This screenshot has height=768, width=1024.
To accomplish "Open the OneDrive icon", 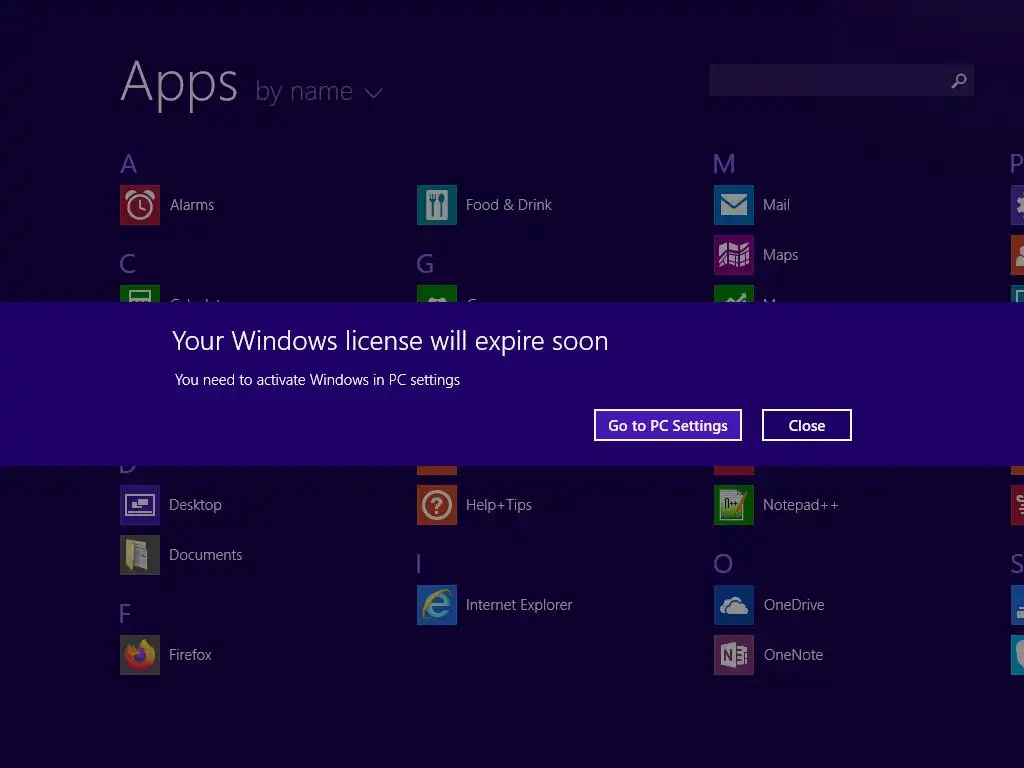I will point(734,605).
